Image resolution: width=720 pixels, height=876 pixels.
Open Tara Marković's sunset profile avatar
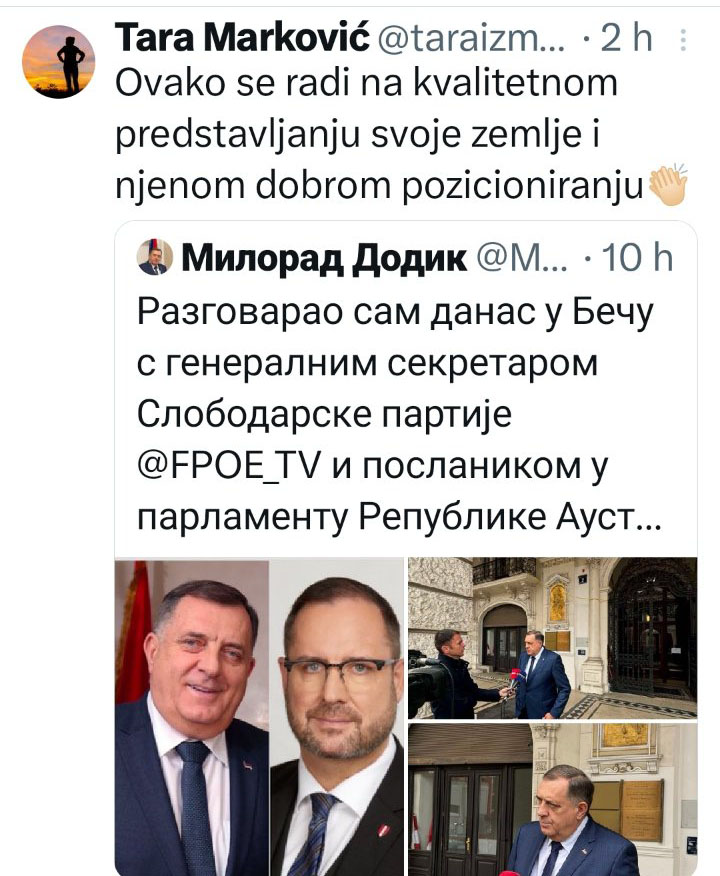point(58,61)
